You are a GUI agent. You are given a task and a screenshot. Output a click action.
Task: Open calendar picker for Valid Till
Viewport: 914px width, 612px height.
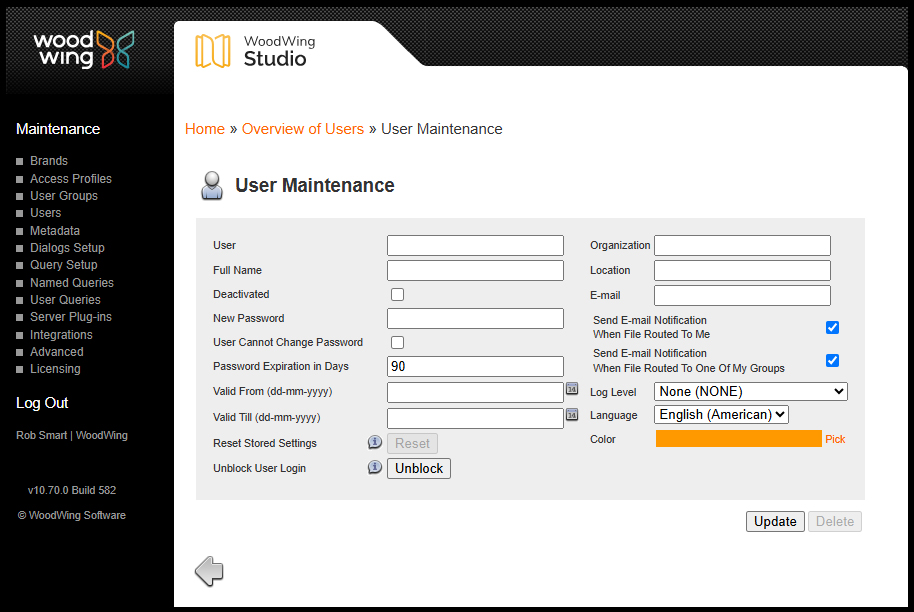coord(572,414)
